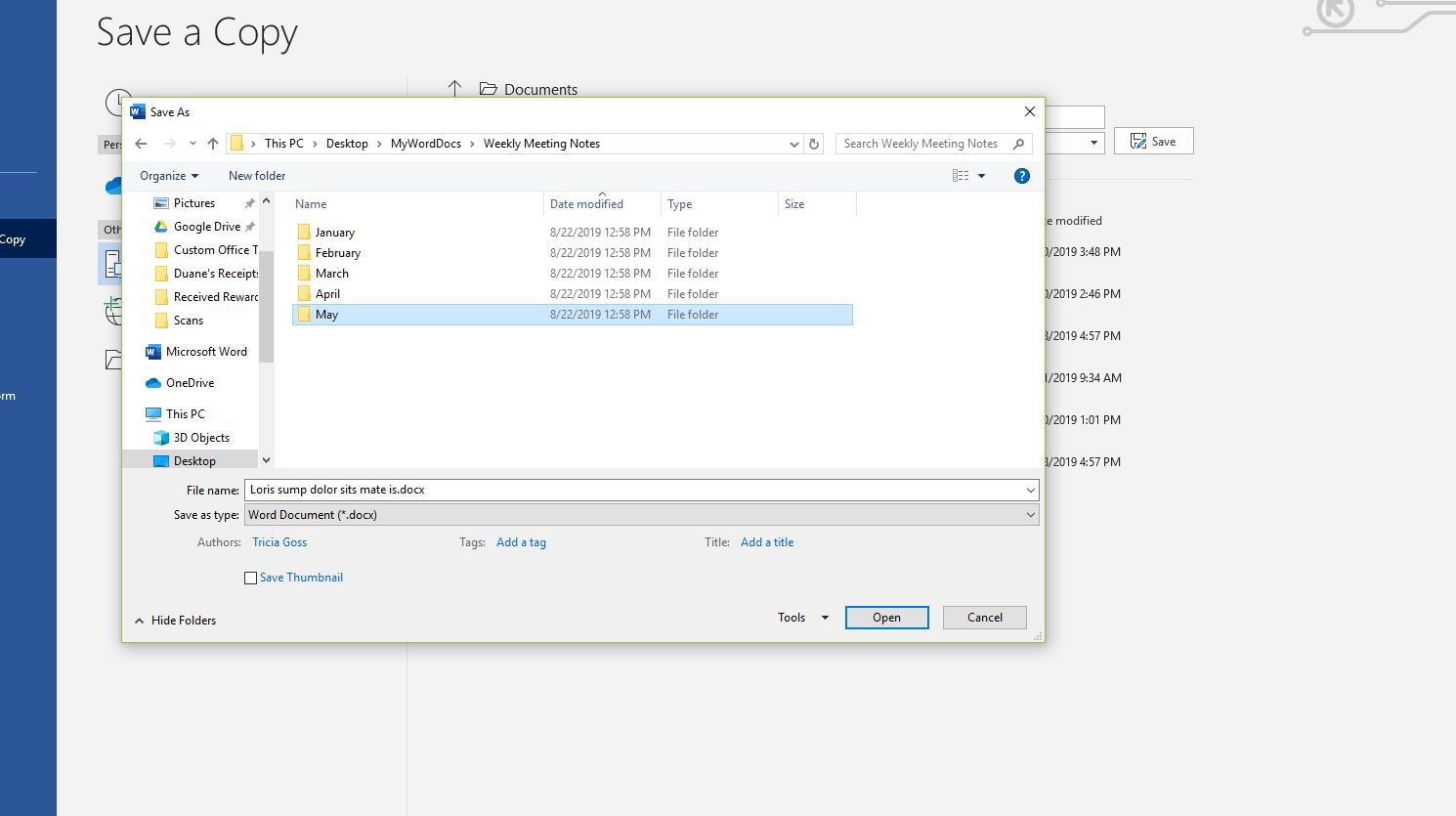The height and width of the screenshot is (816, 1456).
Task: Click navigation pane scroll up arrow
Action: tap(266, 201)
